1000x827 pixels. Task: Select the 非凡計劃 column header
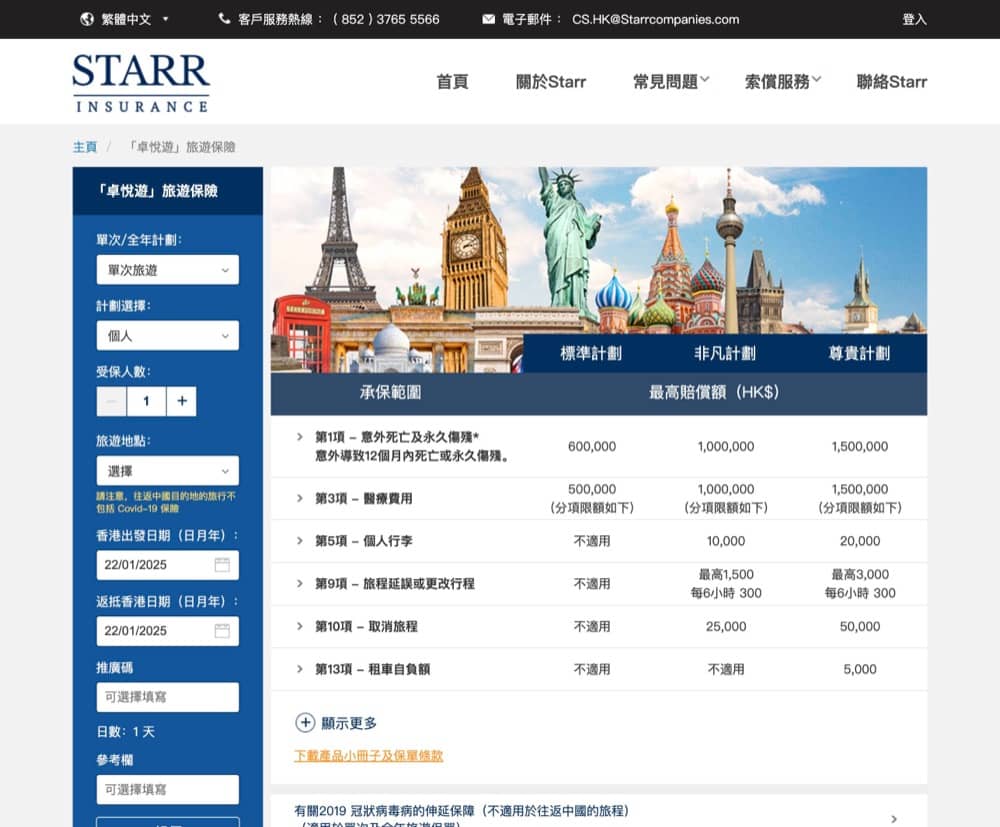click(725, 353)
